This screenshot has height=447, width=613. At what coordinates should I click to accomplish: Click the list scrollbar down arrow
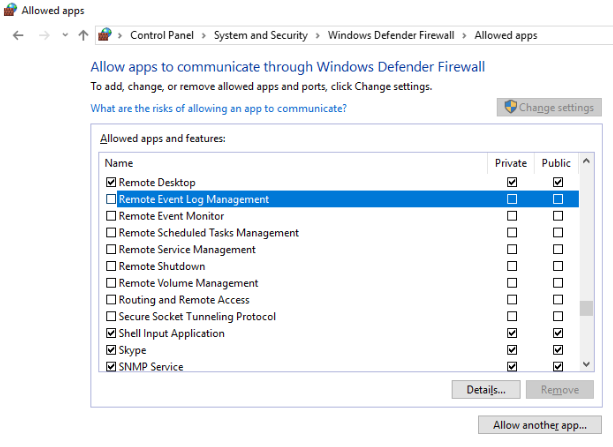[x=586, y=364]
